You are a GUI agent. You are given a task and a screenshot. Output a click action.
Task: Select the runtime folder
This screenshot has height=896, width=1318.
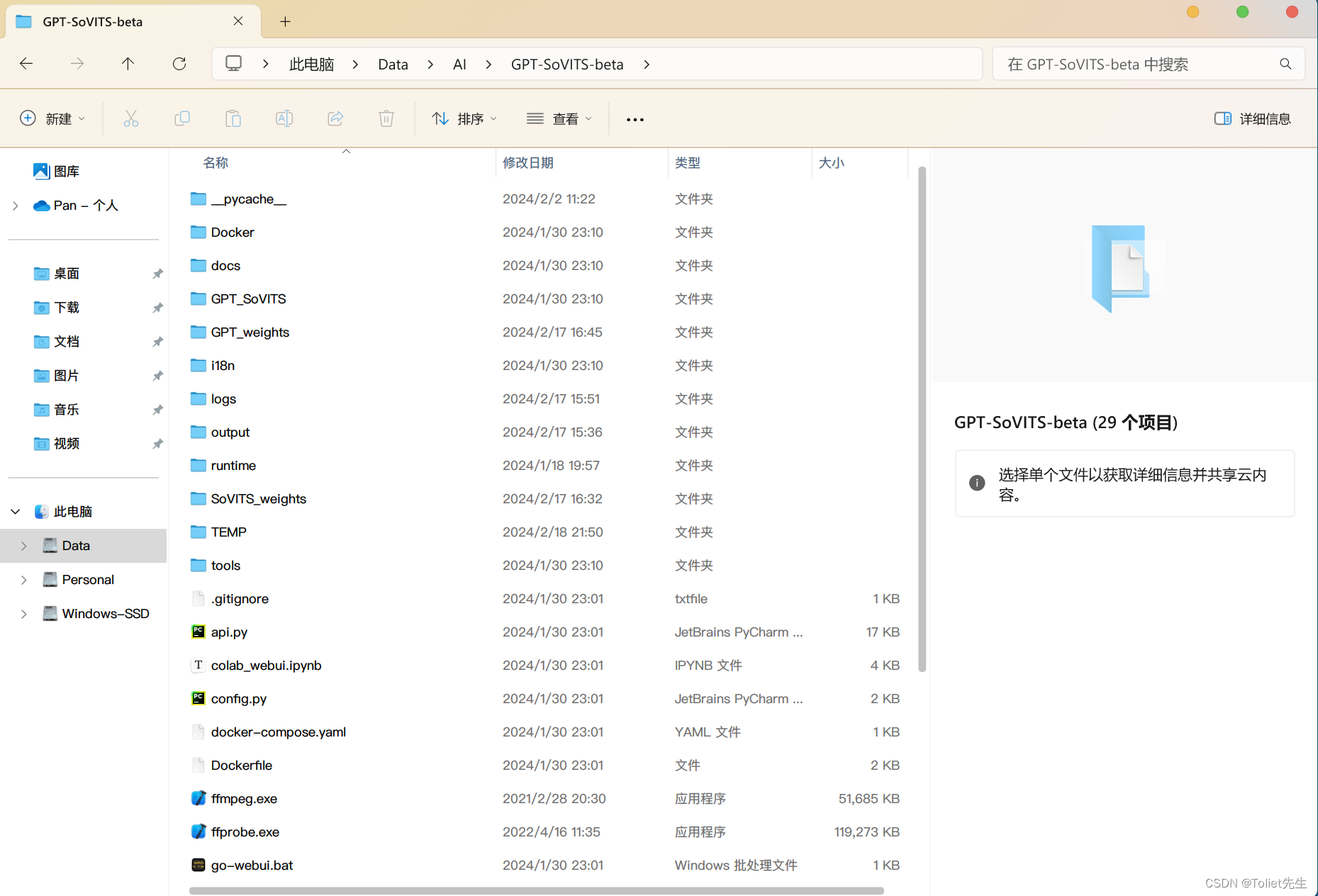pyautogui.click(x=233, y=465)
